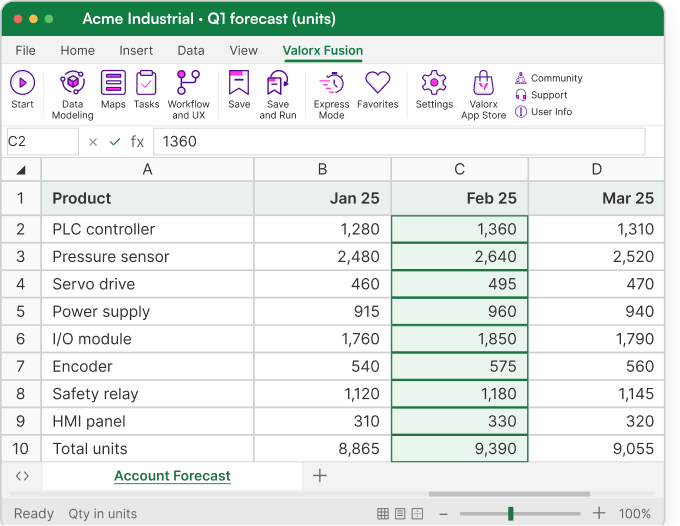Select row 5 header
This screenshot has width=680, height=526.
[x=21, y=311]
